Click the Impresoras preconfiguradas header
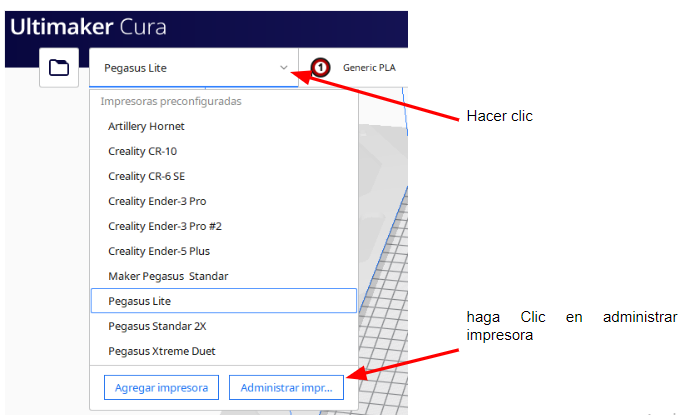The height and width of the screenshot is (415, 694). pyautogui.click(x=171, y=101)
